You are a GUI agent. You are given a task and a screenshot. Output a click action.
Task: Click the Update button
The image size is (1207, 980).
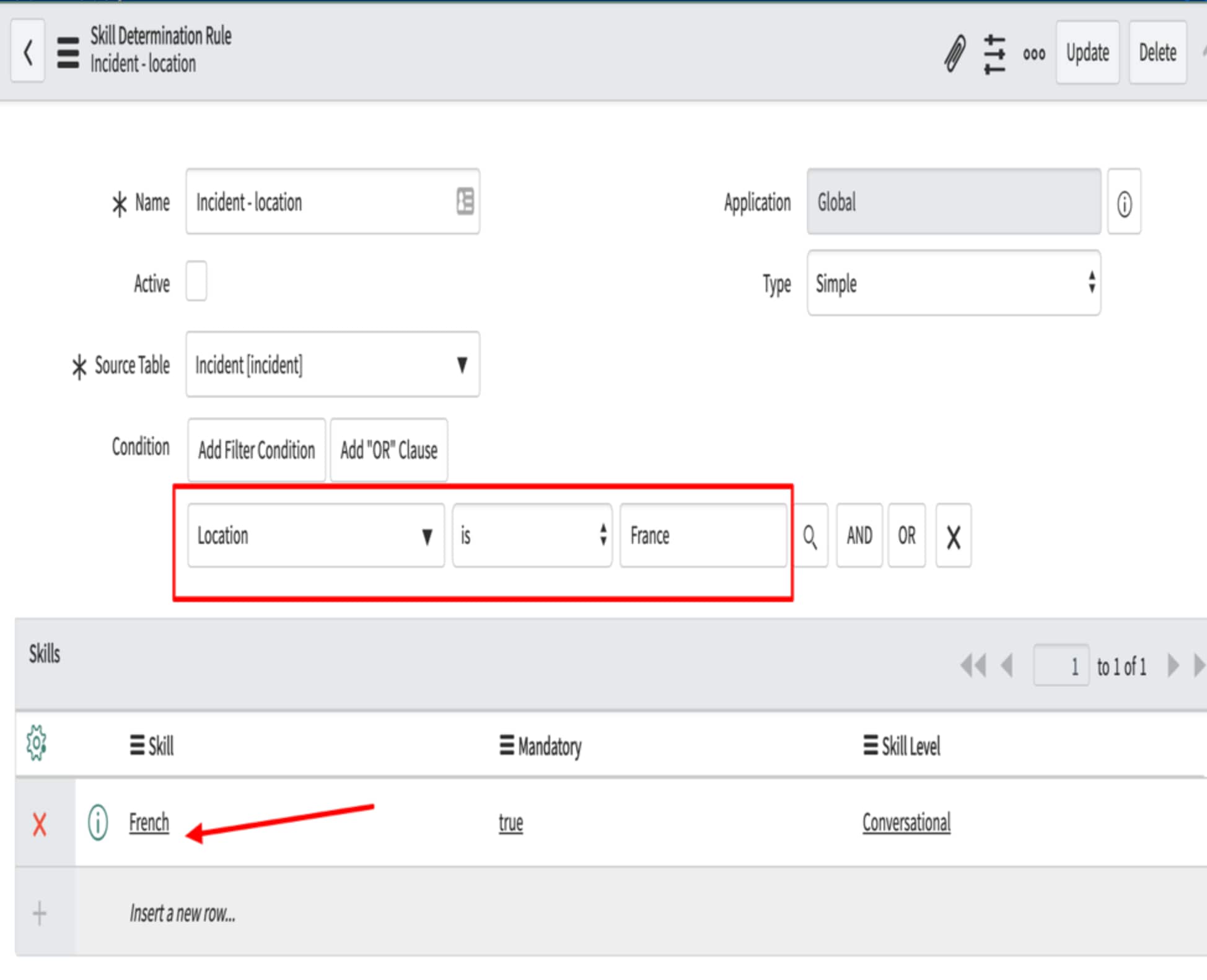point(1087,53)
